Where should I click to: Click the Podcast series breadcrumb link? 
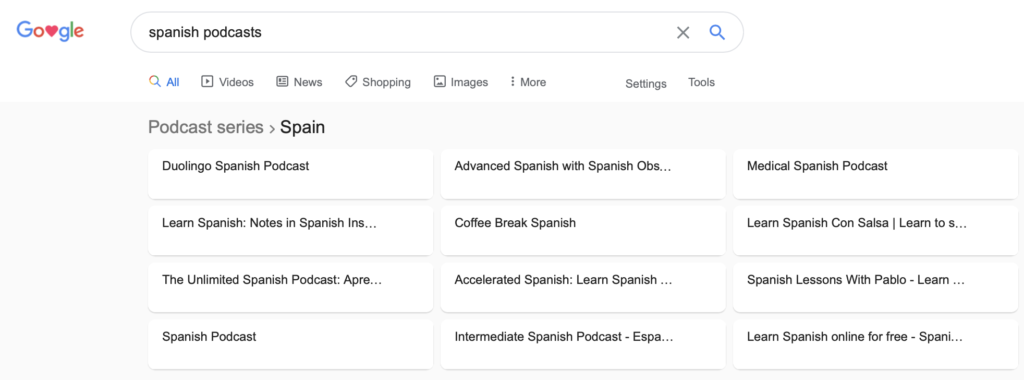[206, 127]
